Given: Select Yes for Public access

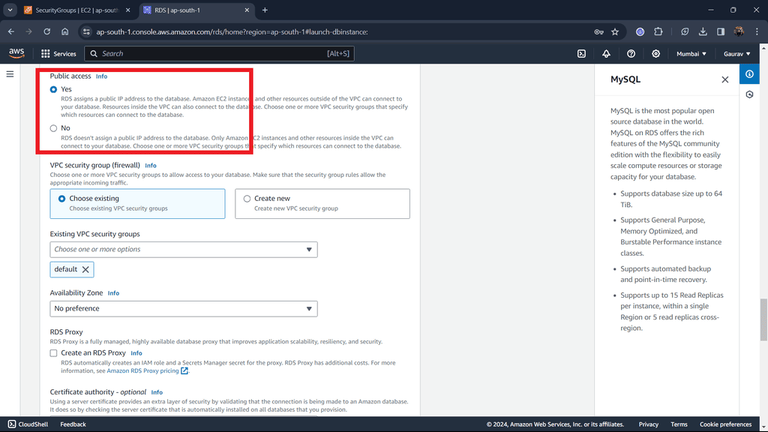Looking at the screenshot, I should [53, 90].
